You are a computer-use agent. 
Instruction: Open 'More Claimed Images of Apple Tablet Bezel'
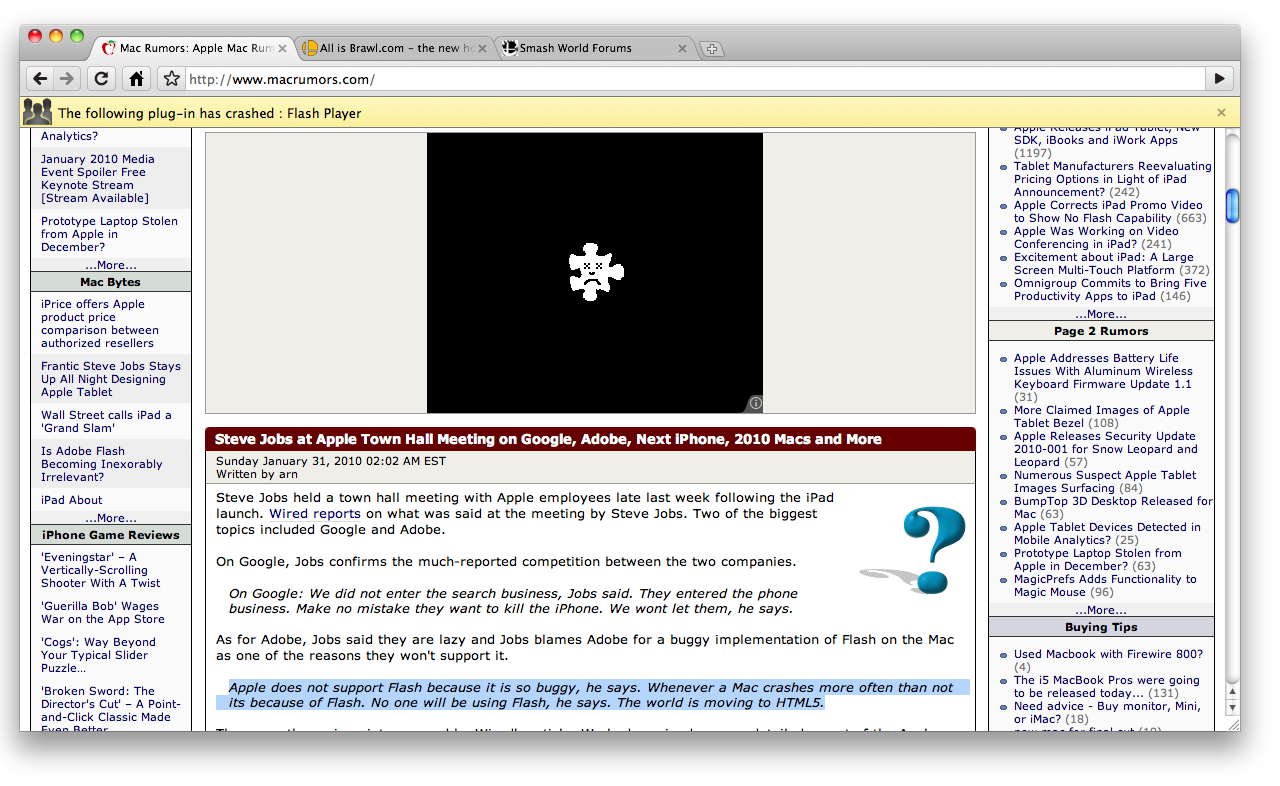(1102, 416)
